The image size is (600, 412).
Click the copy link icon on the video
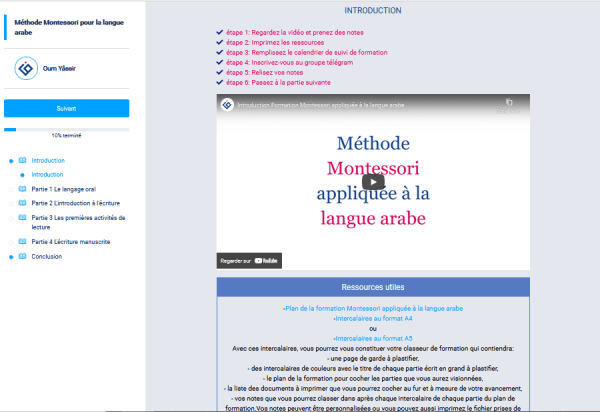[509, 102]
